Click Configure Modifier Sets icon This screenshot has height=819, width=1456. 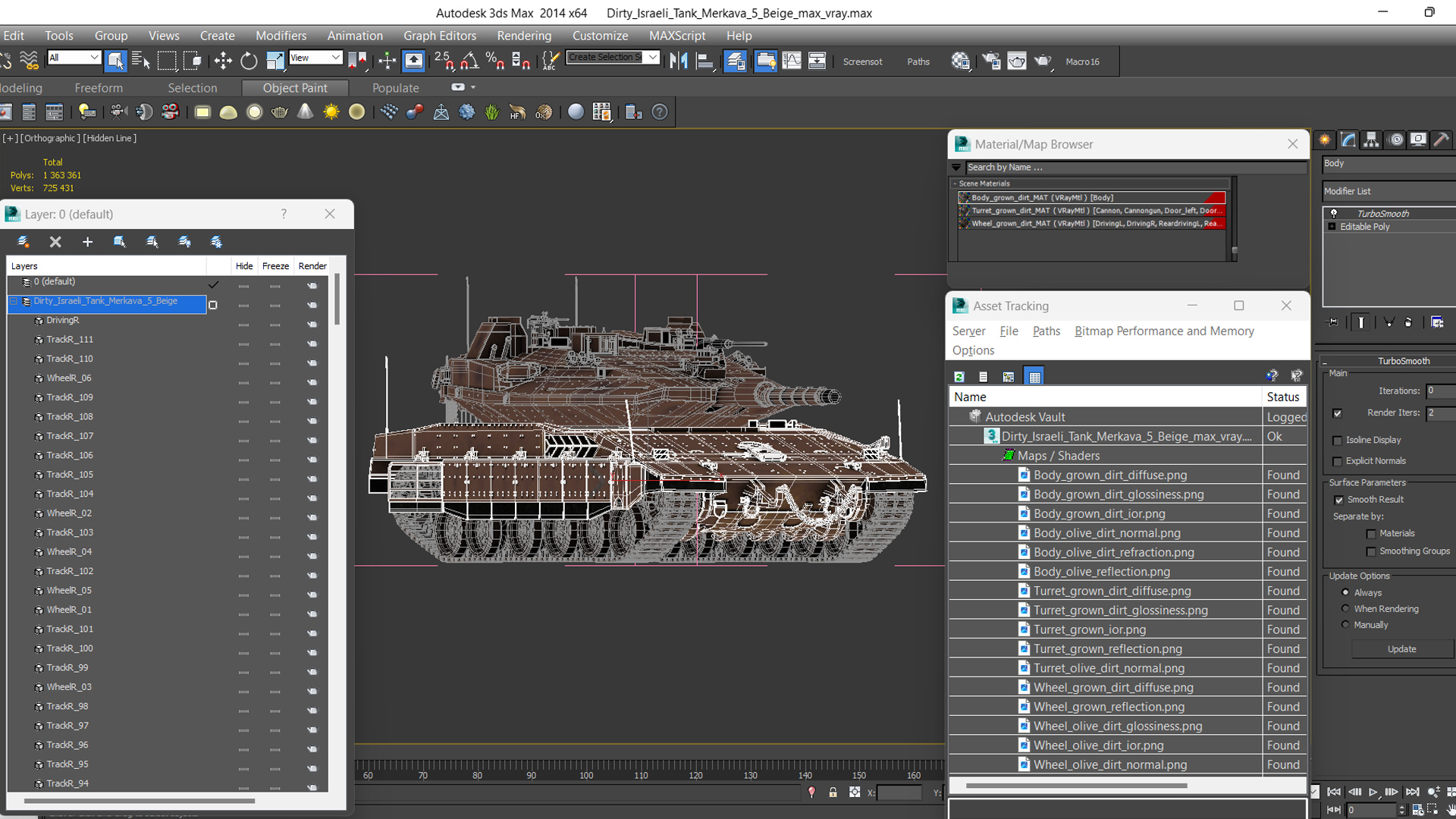pyautogui.click(x=1437, y=322)
